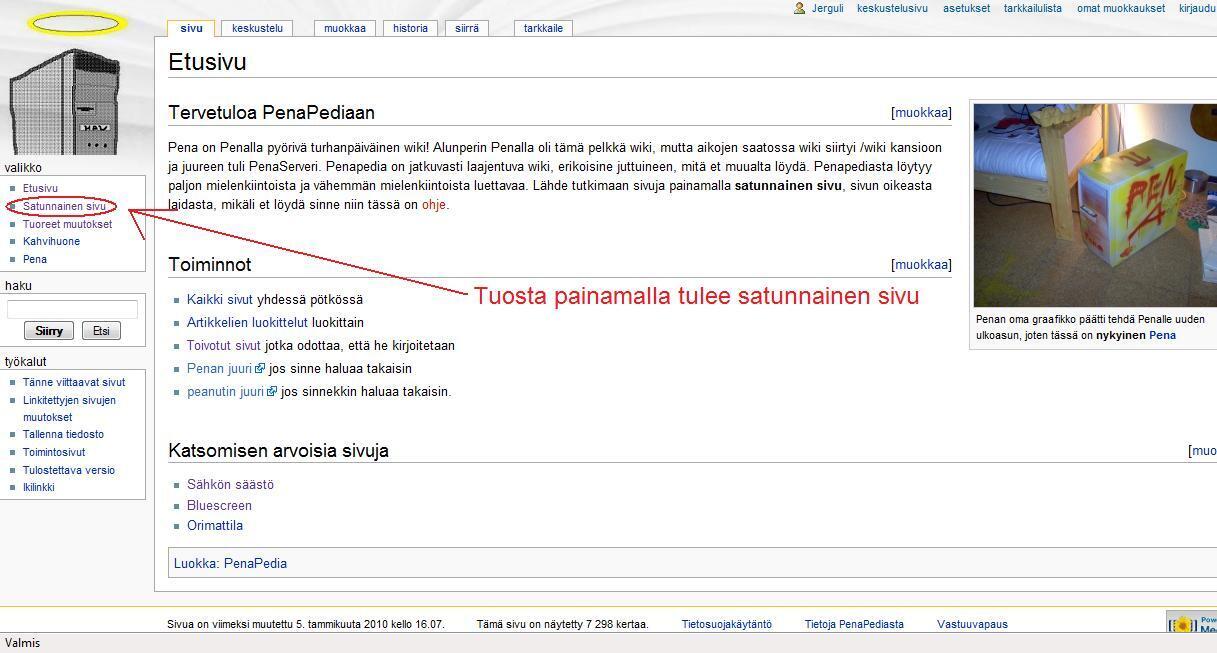This screenshot has height=653, width=1217.
Task: Open asetukset in the user menu
Action: (x=966, y=8)
